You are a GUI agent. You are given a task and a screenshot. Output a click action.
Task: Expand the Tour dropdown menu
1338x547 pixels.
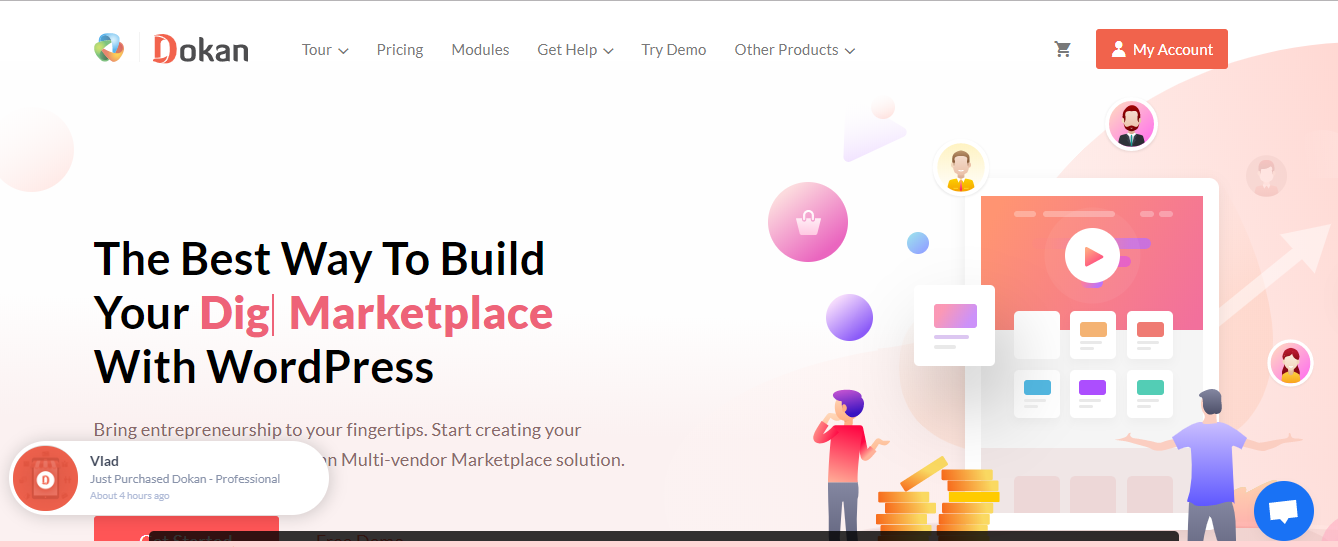tap(325, 50)
